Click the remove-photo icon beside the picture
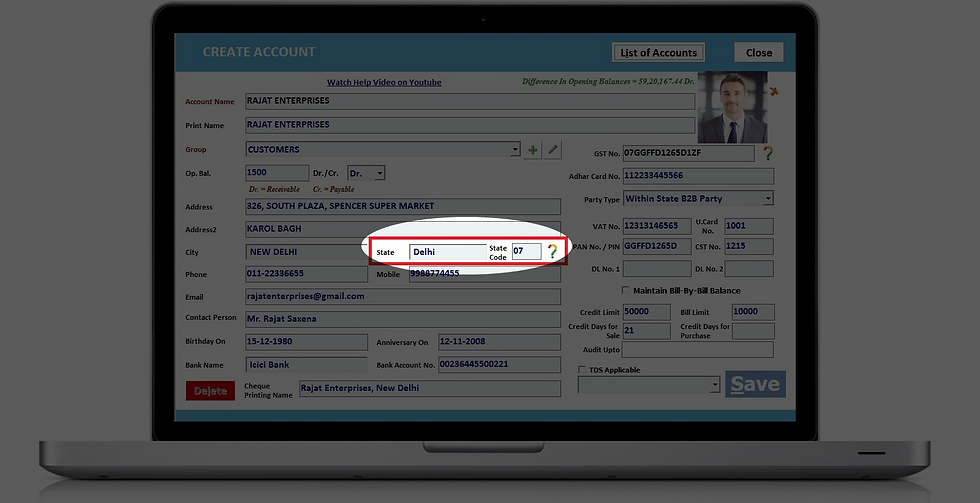 click(x=775, y=91)
